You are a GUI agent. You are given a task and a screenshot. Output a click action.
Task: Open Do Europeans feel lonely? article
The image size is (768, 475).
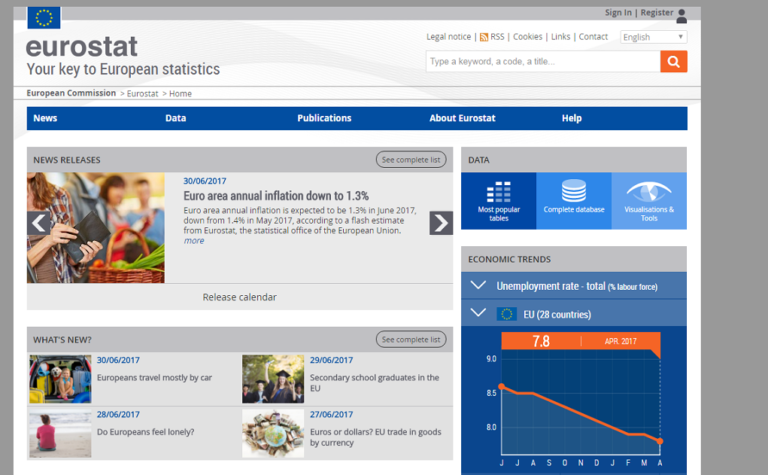point(145,432)
